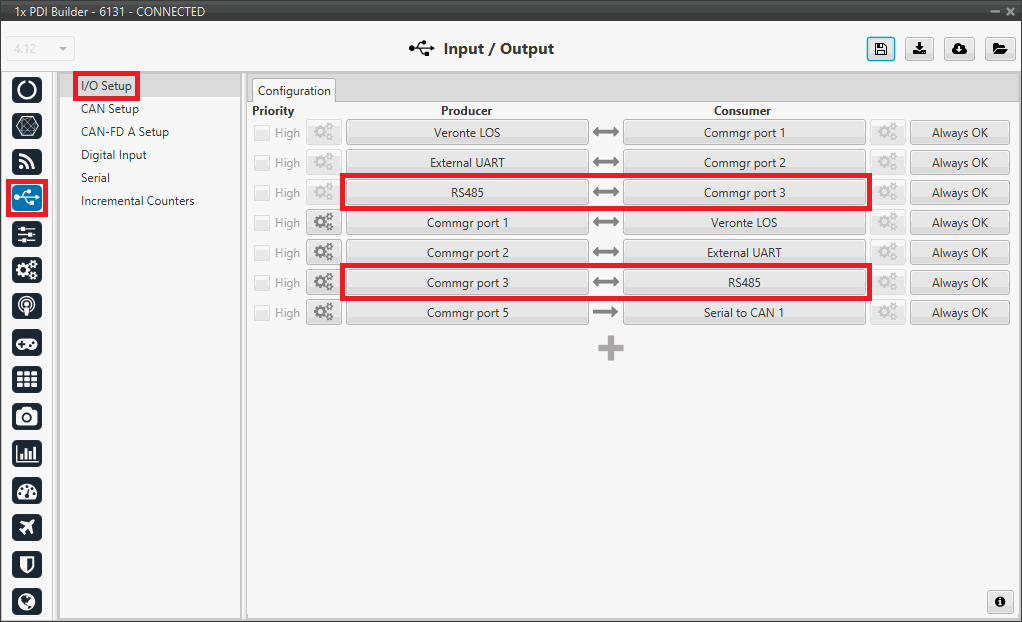Image resolution: width=1022 pixels, height=622 pixels.
Task: Open gear settings for Commgr port 2 producer
Action: pos(324,253)
